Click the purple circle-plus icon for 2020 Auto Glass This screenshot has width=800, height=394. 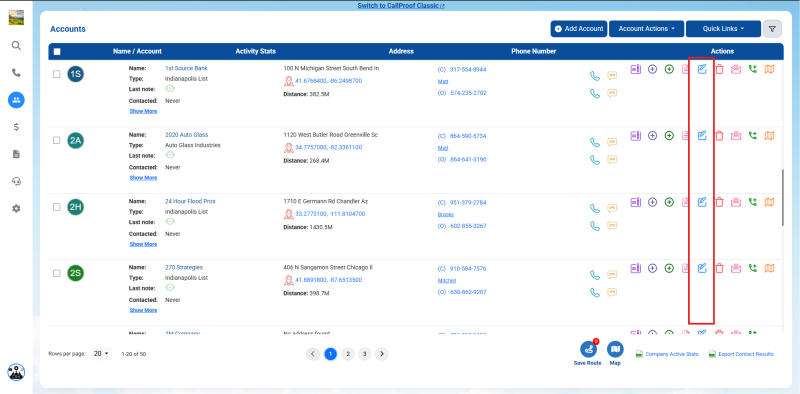[x=652, y=136]
